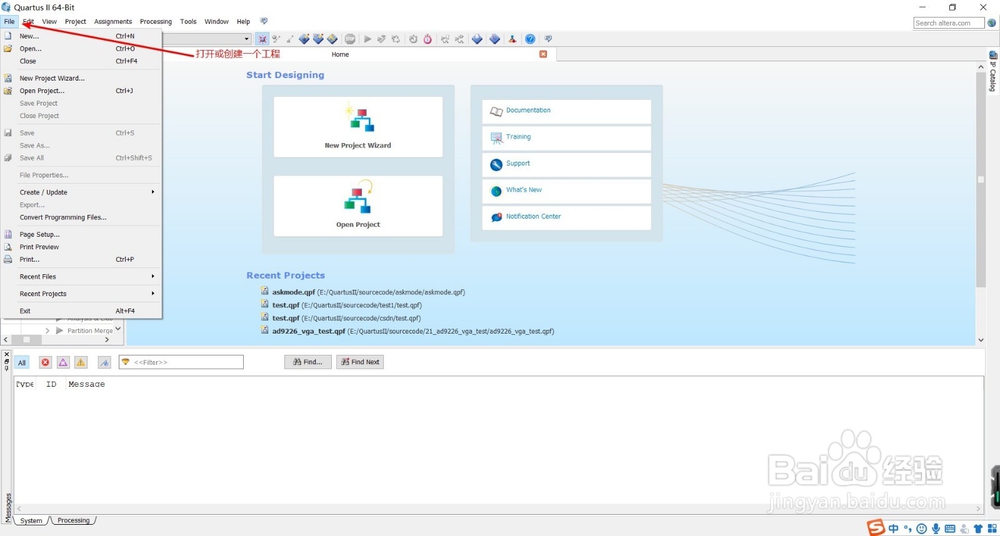Viewport: 1000px width, 536px height.
Task: Expand the Partition Merge tree node
Action: pyautogui.click(x=47, y=331)
